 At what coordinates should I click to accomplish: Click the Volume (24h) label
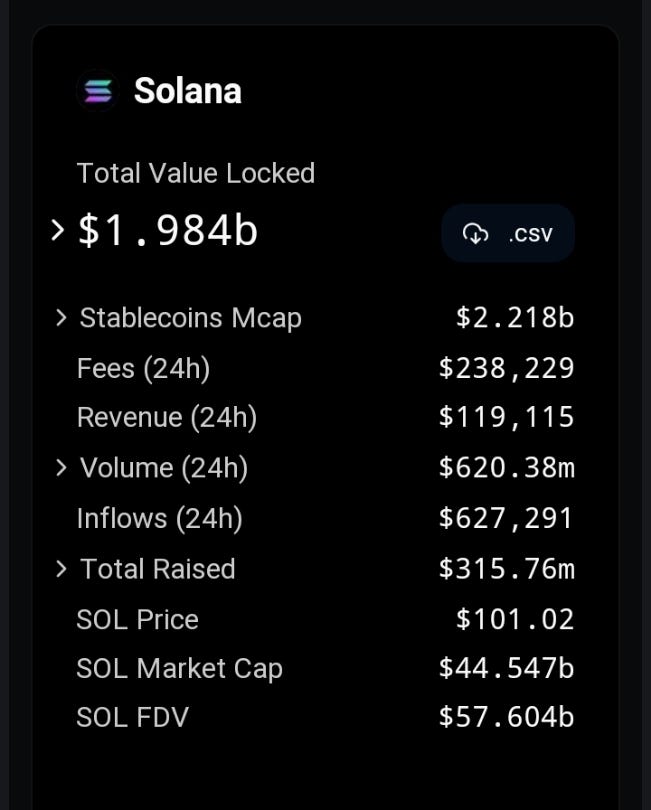(164, 468)
